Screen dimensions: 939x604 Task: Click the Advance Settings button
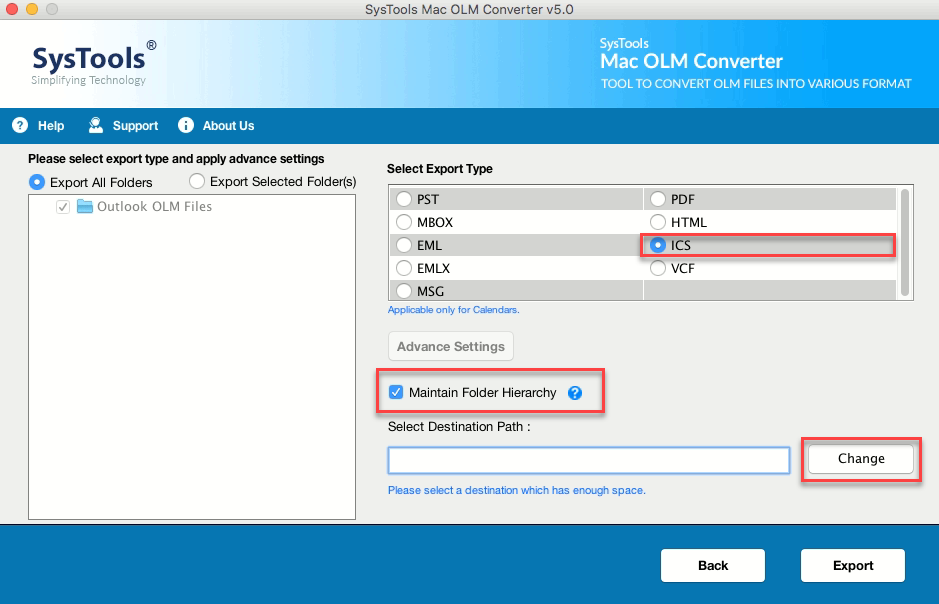[451, 347]
